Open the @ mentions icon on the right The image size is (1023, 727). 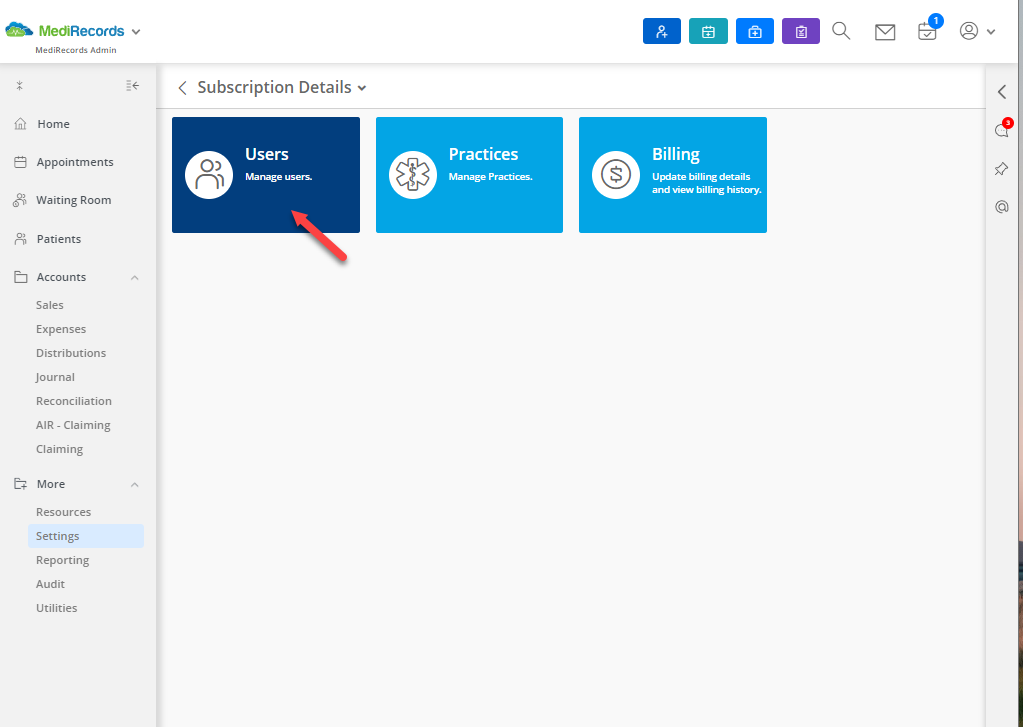(x=1001, y=207)
